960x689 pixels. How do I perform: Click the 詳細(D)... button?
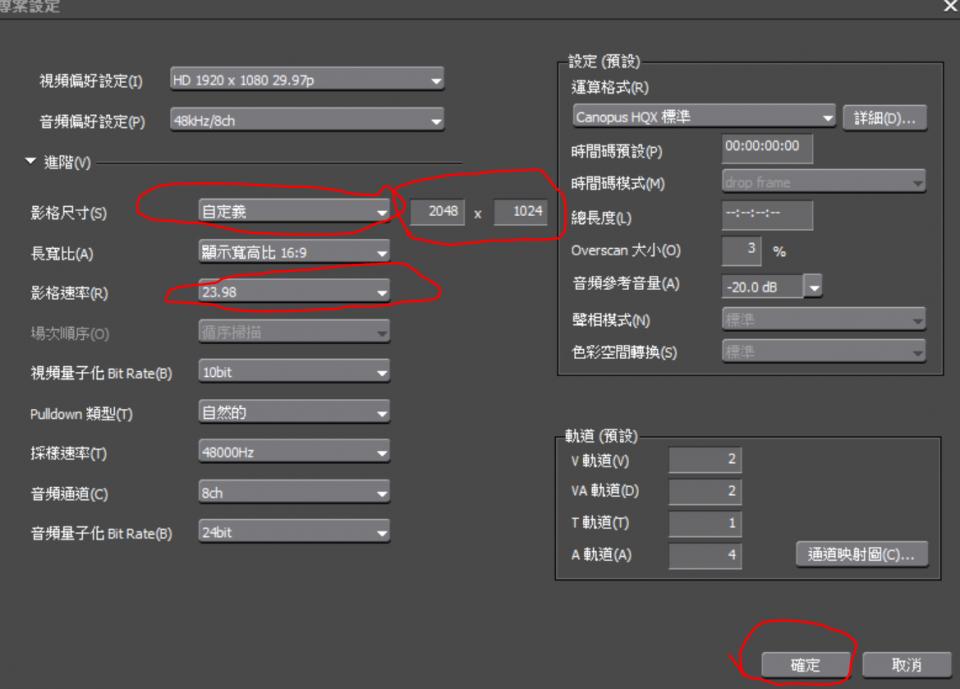(885, 118)
